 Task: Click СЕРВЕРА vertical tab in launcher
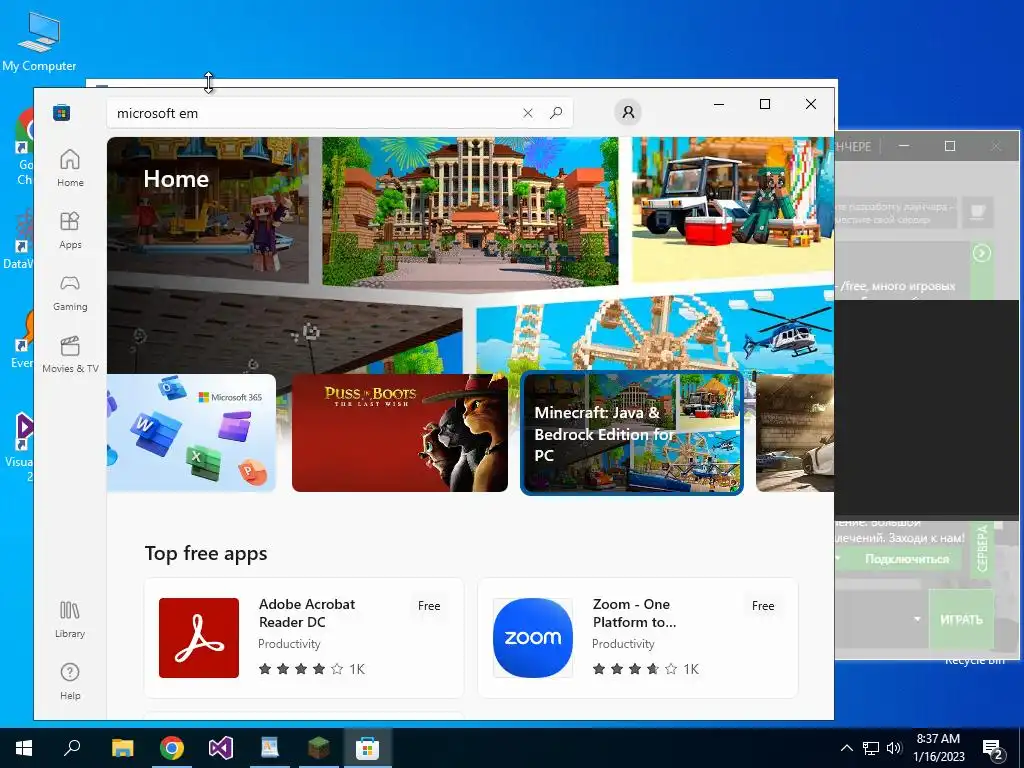coord(982,549)
